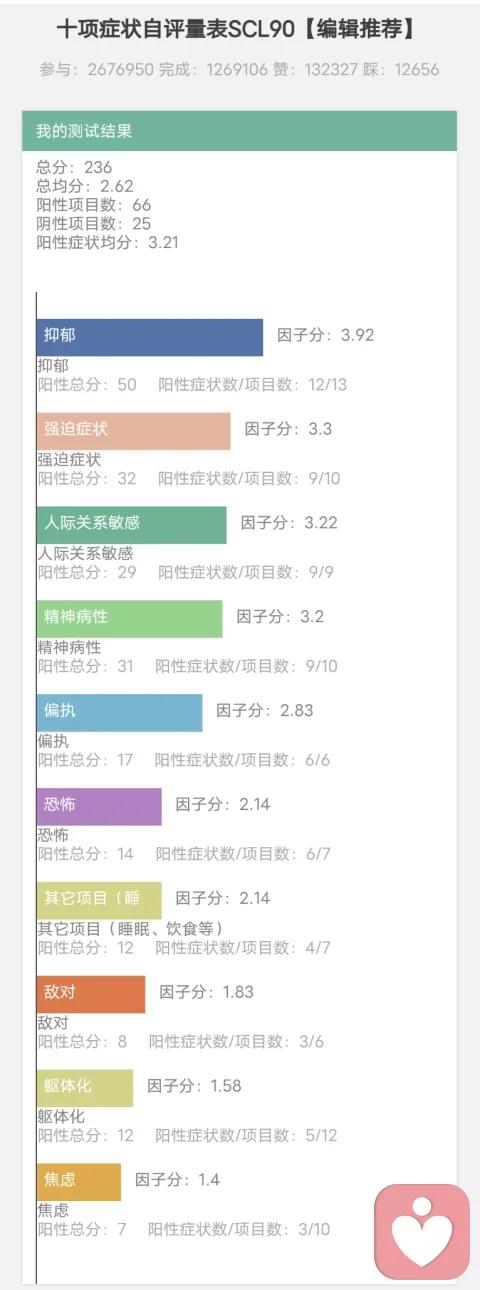
Task: Select the light blue 偏执 bar
Action: 120,713
